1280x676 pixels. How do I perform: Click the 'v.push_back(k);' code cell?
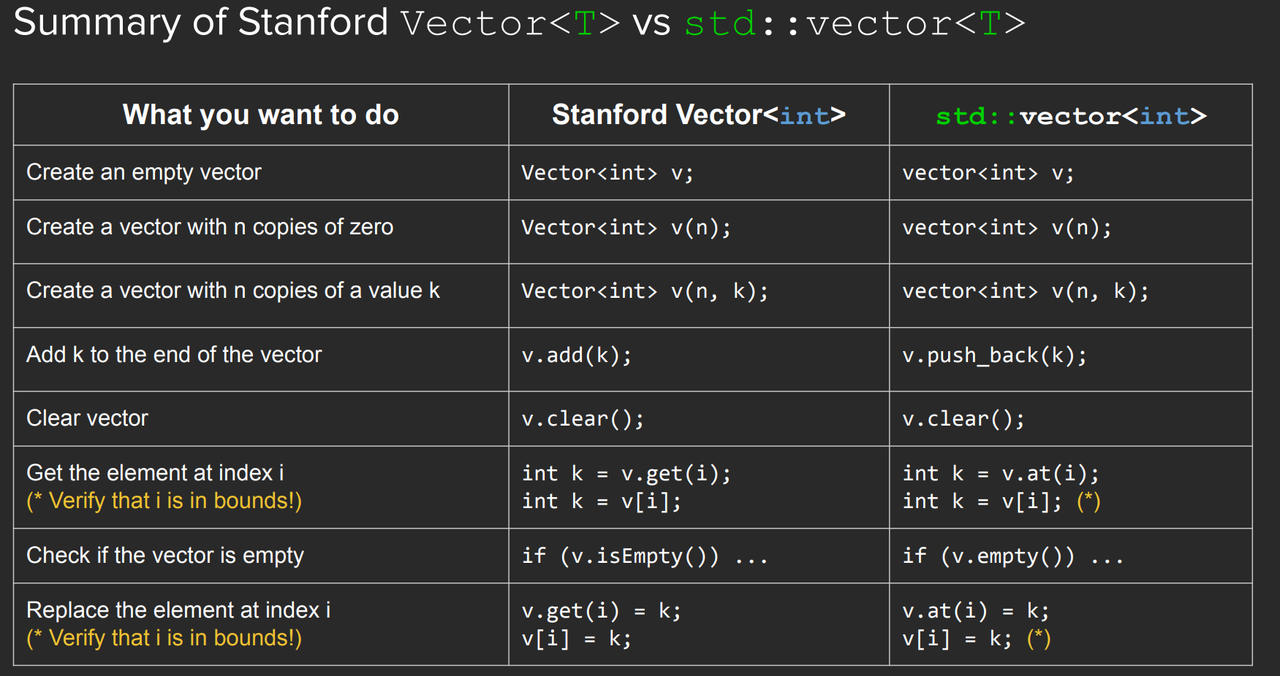pos(994,355)
